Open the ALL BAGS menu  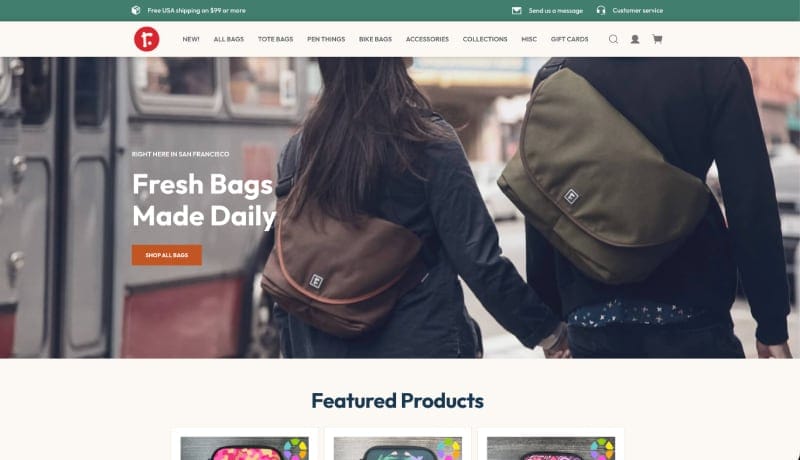229,39
